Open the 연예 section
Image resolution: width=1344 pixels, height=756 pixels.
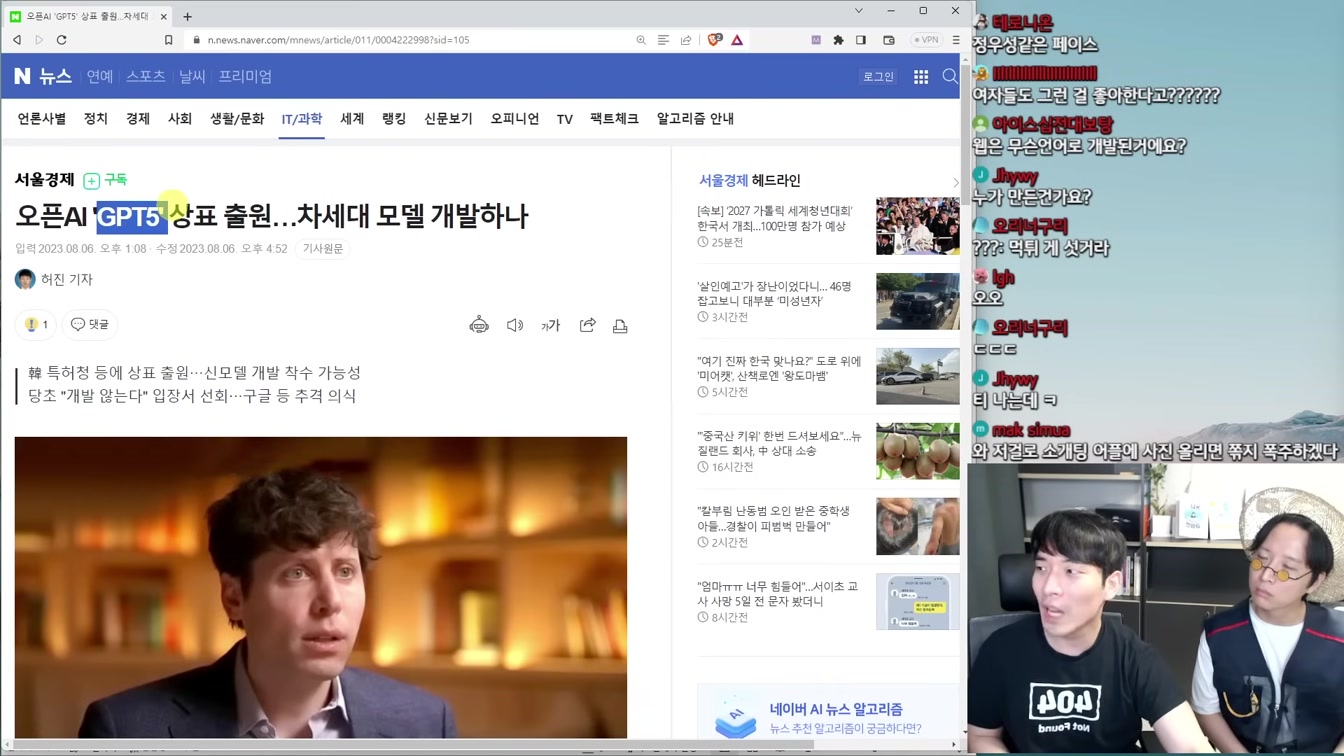coord(100,76)
